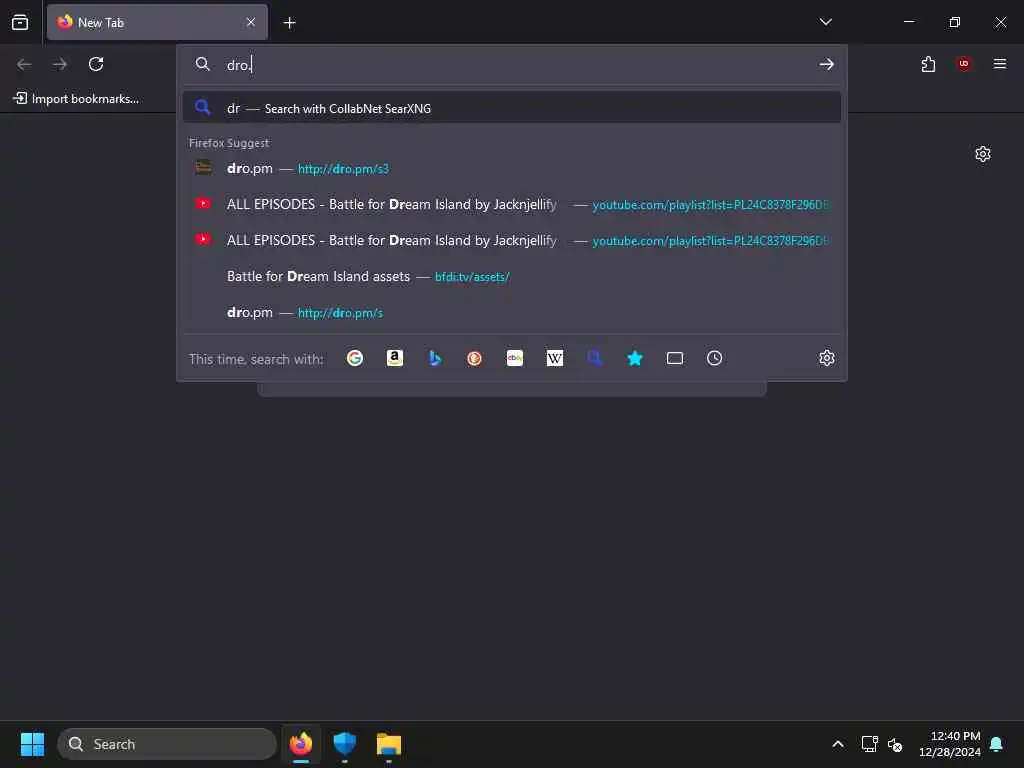Search this time with Bing
The height and width of the screenshot is (768, 1024).
pyautogui.click(x=434, y=358)
